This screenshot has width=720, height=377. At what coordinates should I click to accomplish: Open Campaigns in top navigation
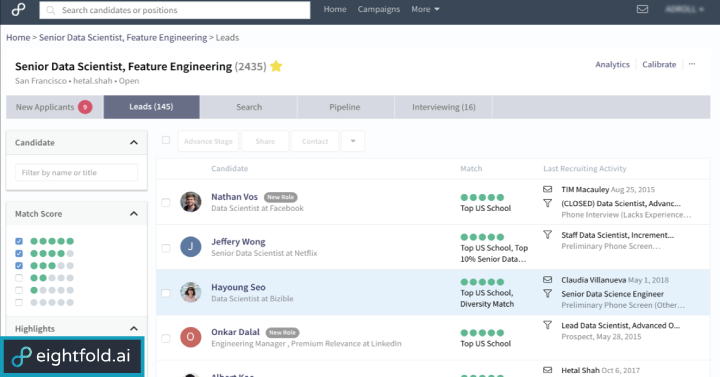tap(379, 9)
